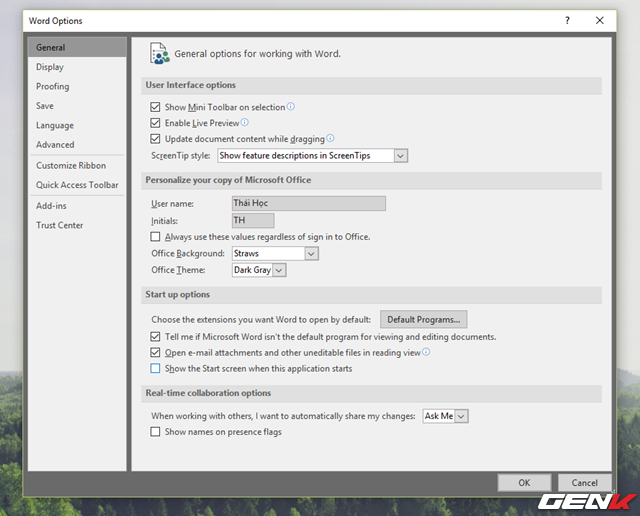Click info icon beside Show Mini Toolbar
Screen dimensions: 640x516
pyautogui.click(x=291, y=107)
